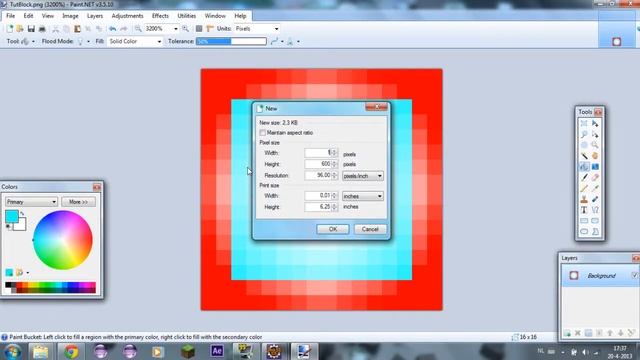Open the Adjustments menu
Image resolution: width=640 pixels, height=360 pixels.
(127, 16)
